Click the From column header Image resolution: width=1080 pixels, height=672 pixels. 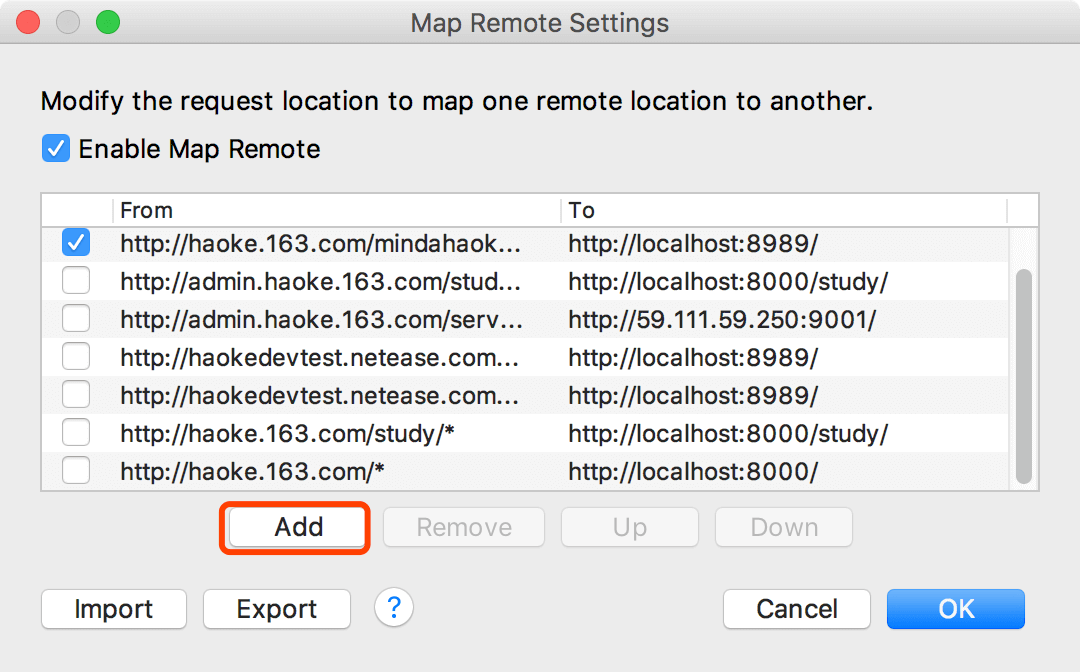coord(336,210)
